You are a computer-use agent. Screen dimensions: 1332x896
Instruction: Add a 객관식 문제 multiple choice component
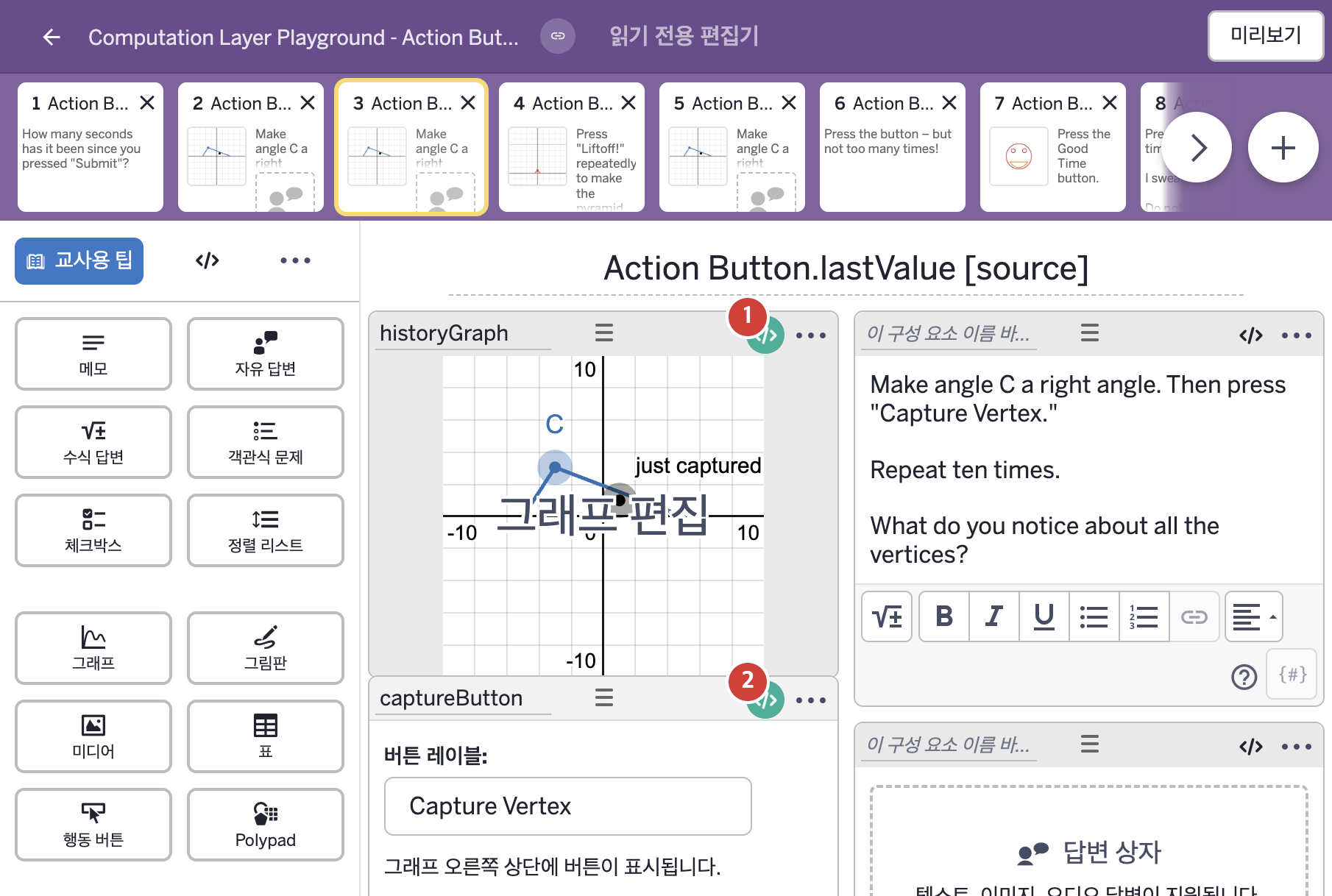click(x=266, y=442)
